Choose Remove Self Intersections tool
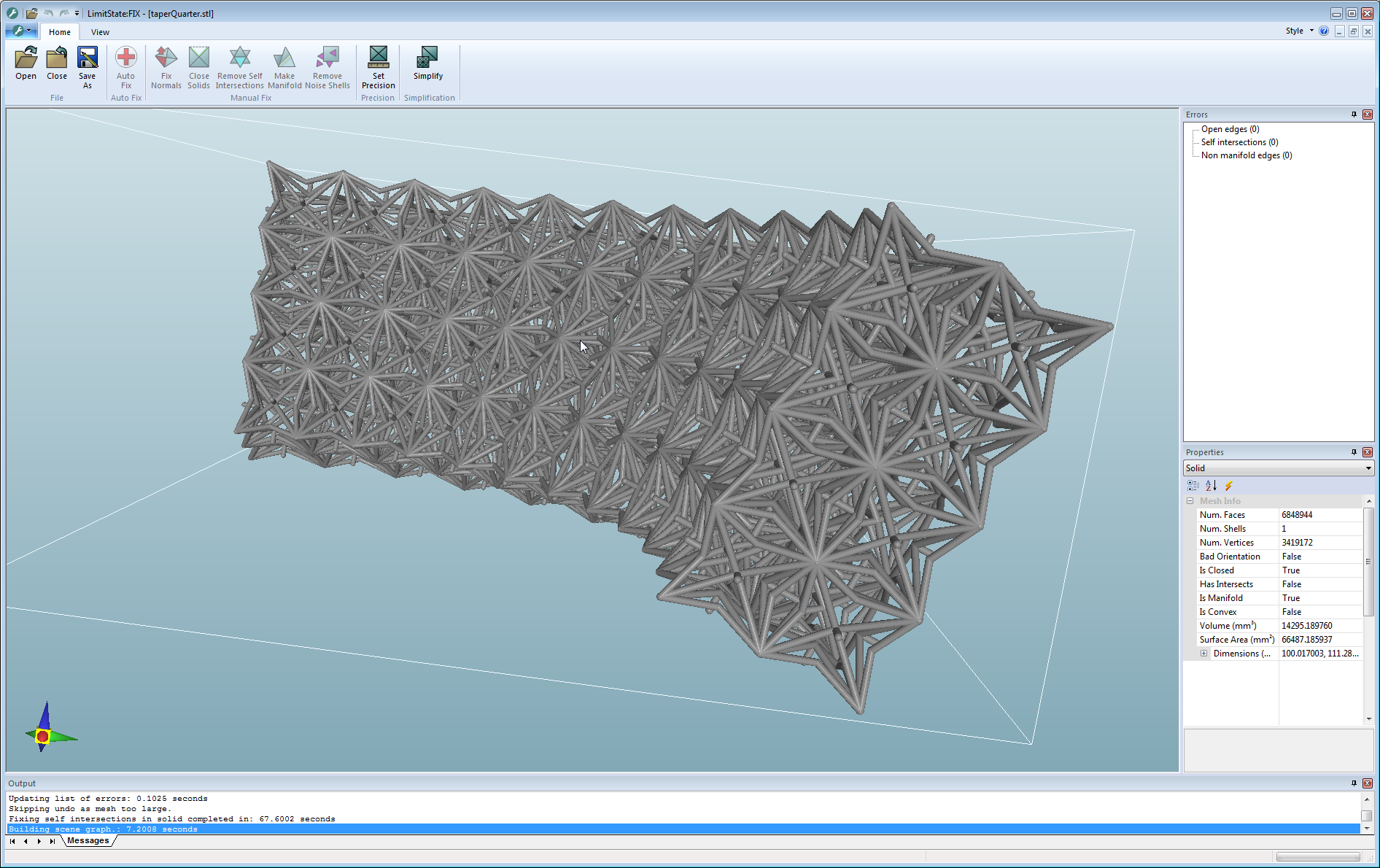The height and width of the screenshot is (868, 1380). click(x=240, y=67)
